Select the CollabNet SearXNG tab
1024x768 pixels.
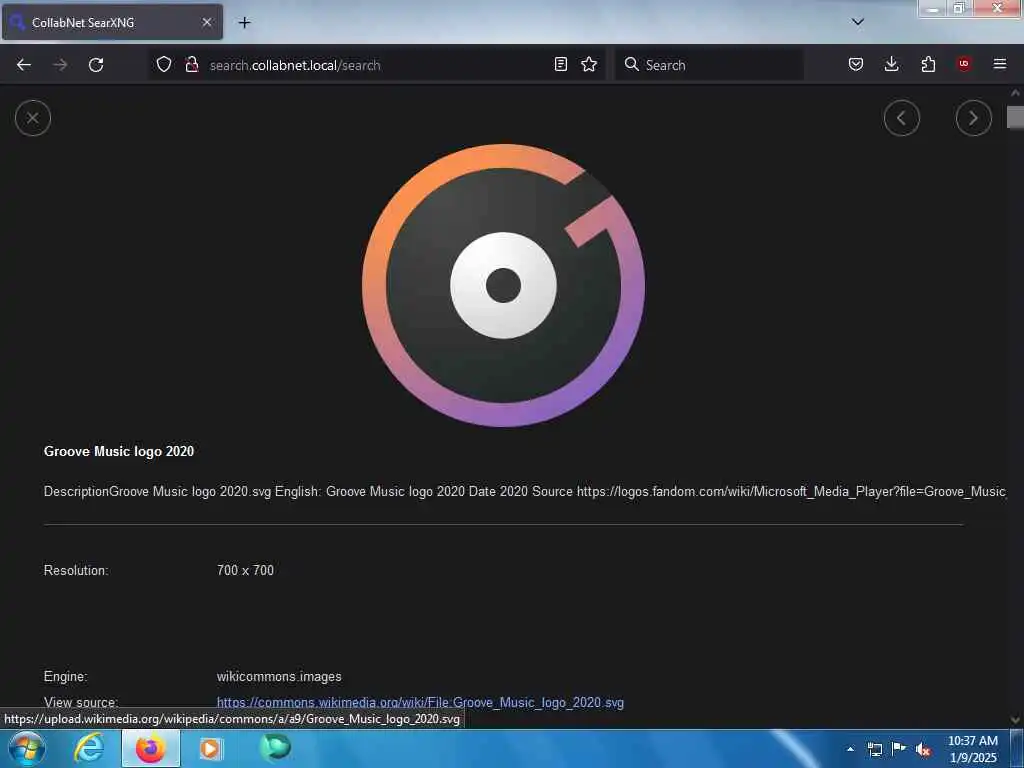[112, 22]
